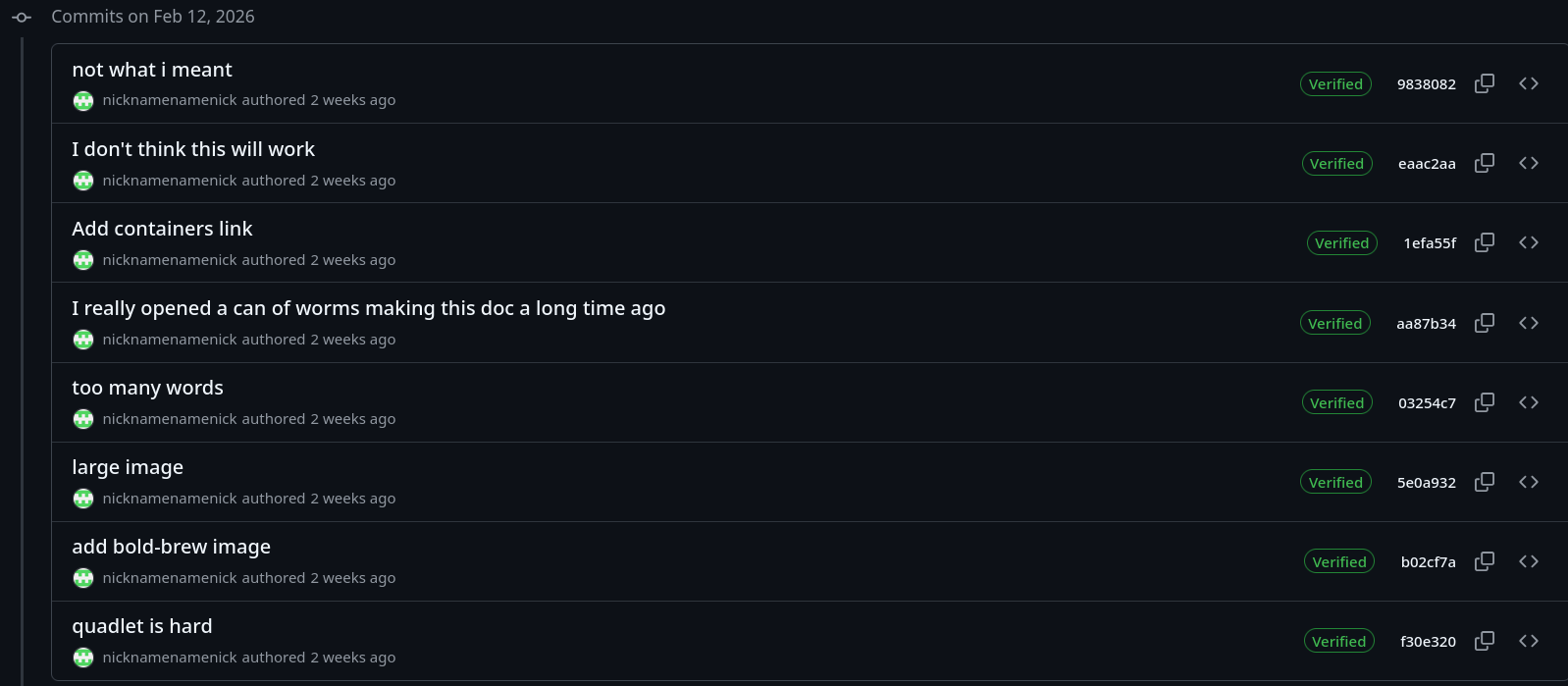This screenshot has height=686, width=1568.
Task: Browse repository at commit aa87b34
Action: pyautogui.click(x=1528, y=323)
